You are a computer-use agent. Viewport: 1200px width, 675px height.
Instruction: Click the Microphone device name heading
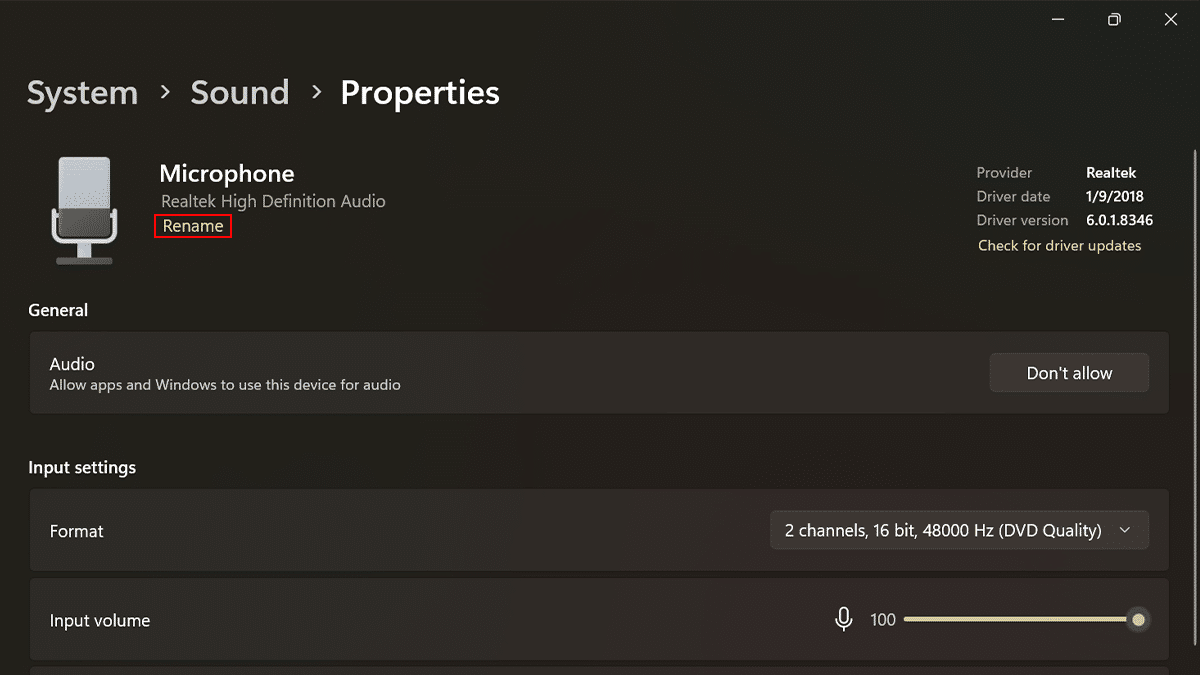tap(227, 174)
